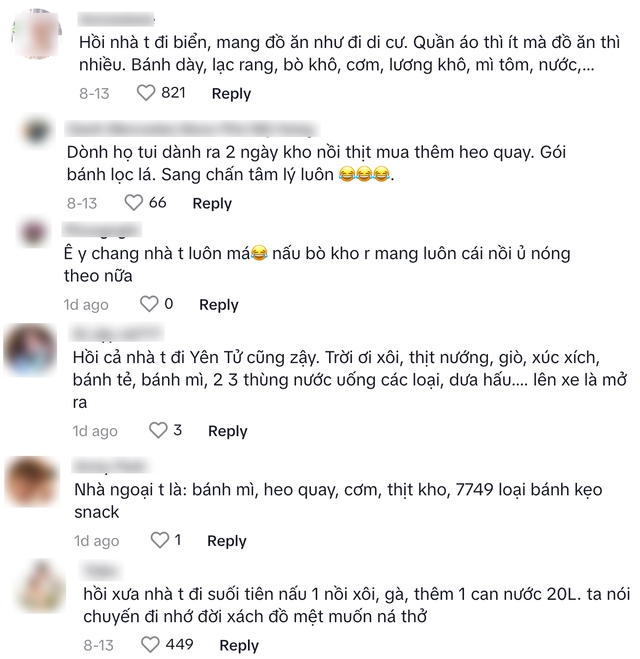
Task: Open blurred username above 'Dòng họ tui' comment
Action: click(x=192, y=129)
